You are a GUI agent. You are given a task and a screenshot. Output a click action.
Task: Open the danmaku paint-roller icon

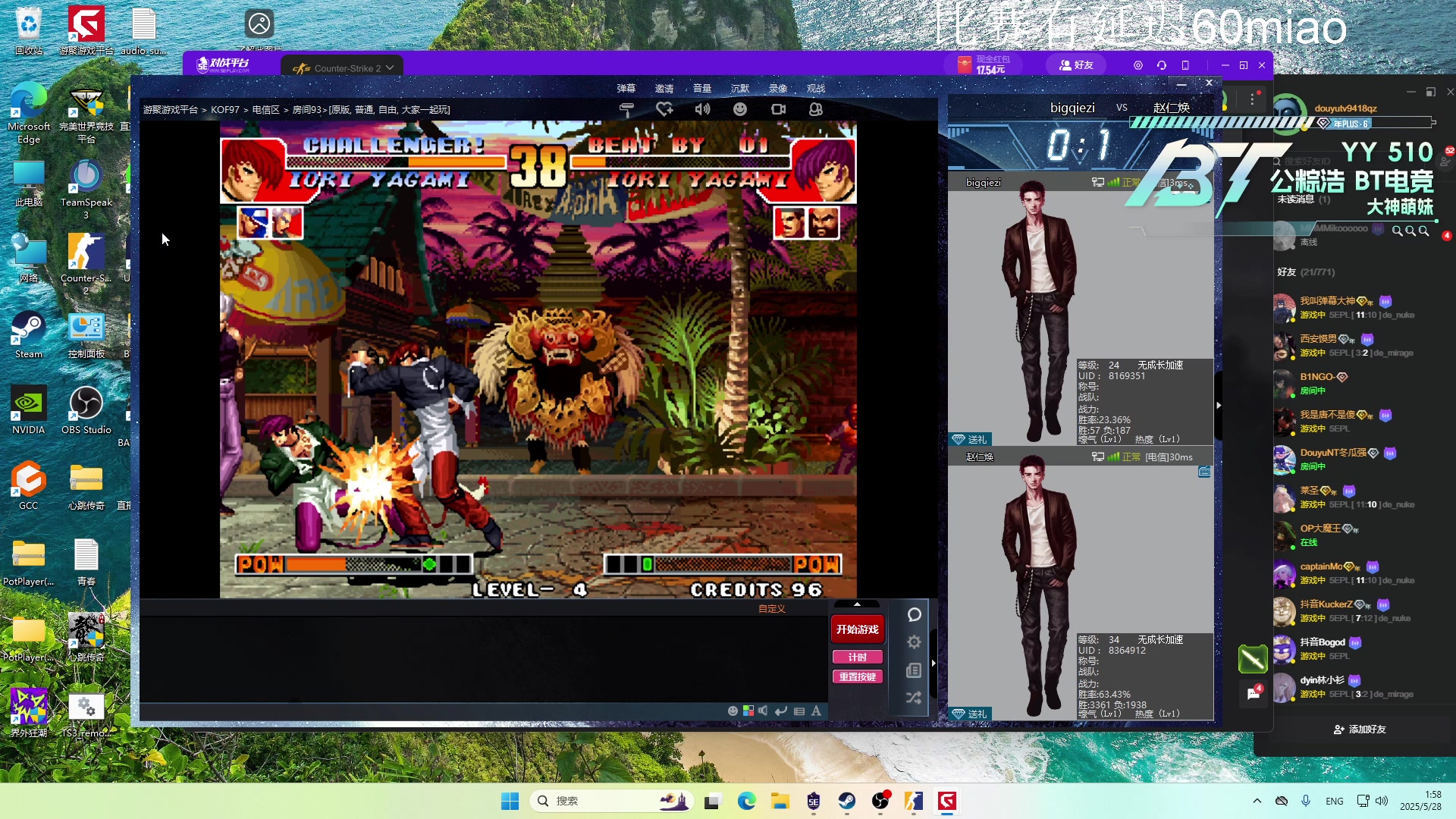pos(626,109)
